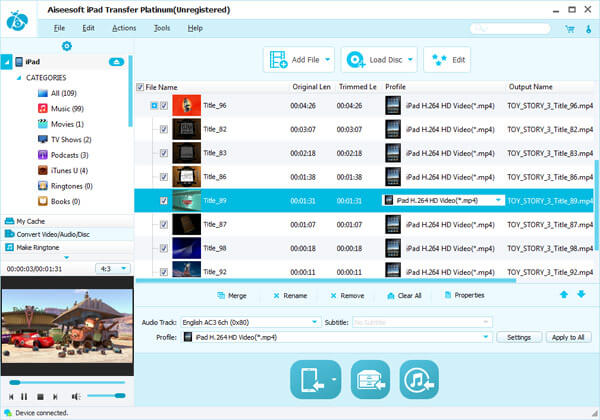Open Make Ringtone section

pos(67,247)
